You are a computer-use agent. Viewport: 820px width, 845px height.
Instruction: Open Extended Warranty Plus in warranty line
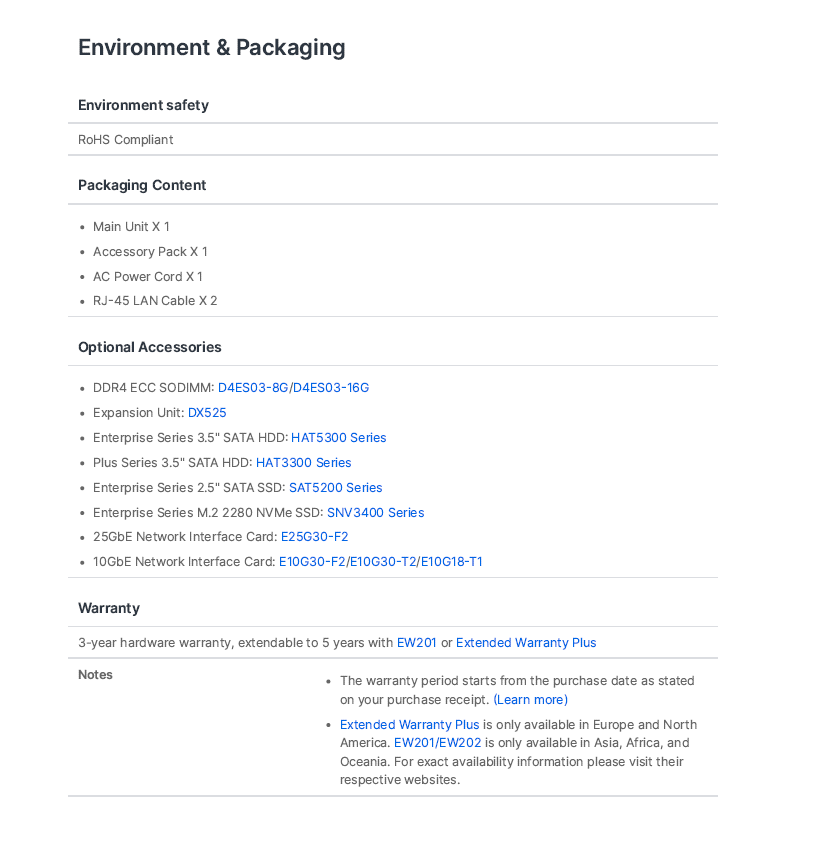point(526,643)
